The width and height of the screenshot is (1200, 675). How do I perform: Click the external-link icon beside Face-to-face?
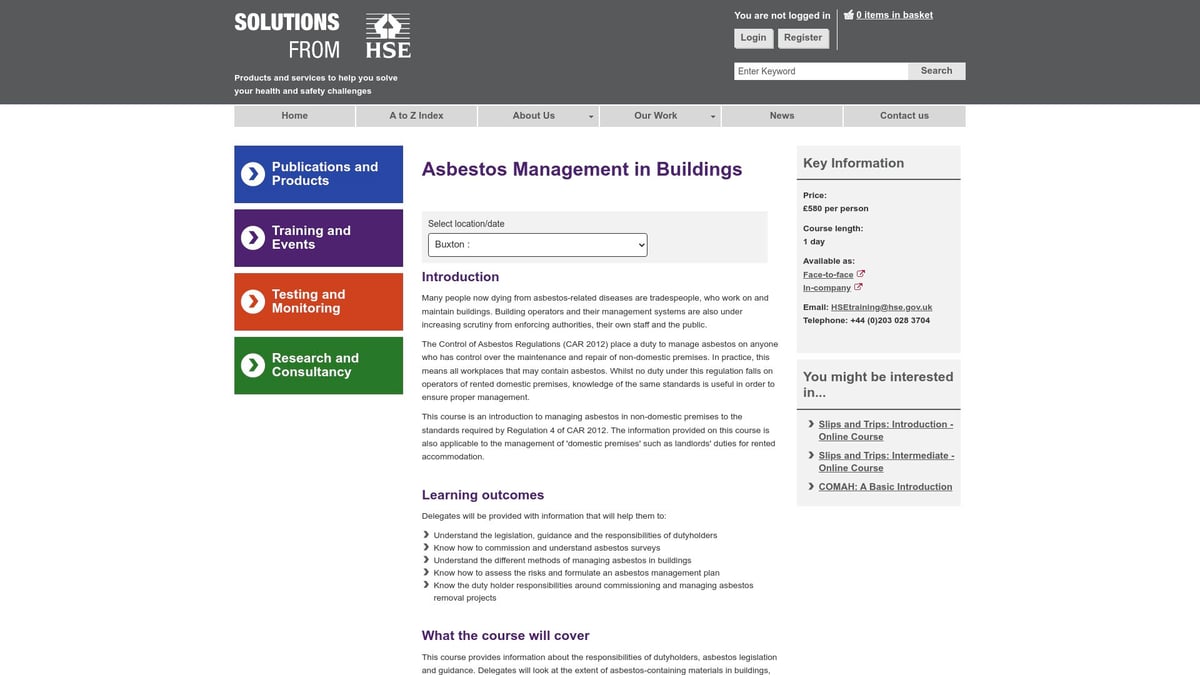click(862, 273)
